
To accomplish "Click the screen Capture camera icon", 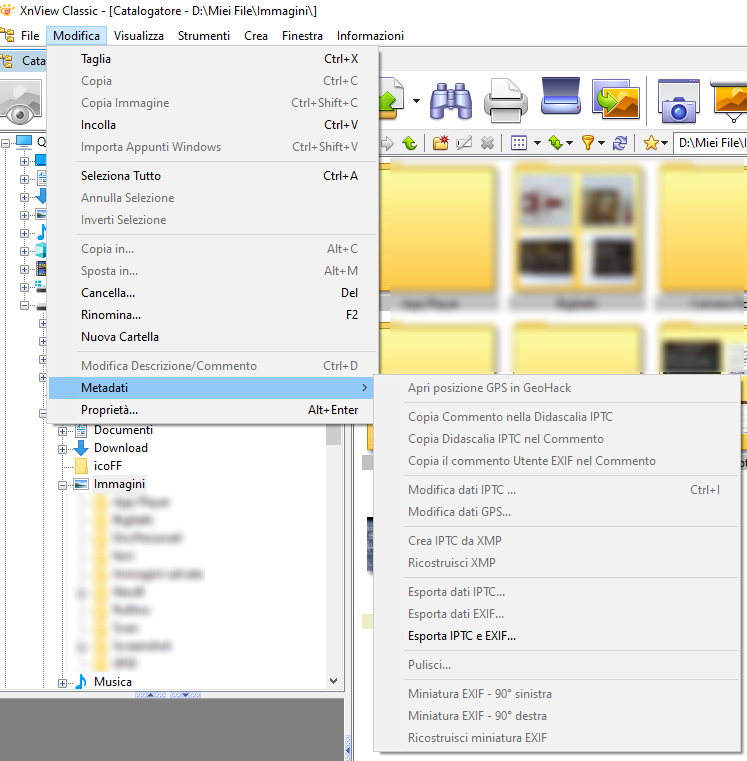I will [679, 102].
